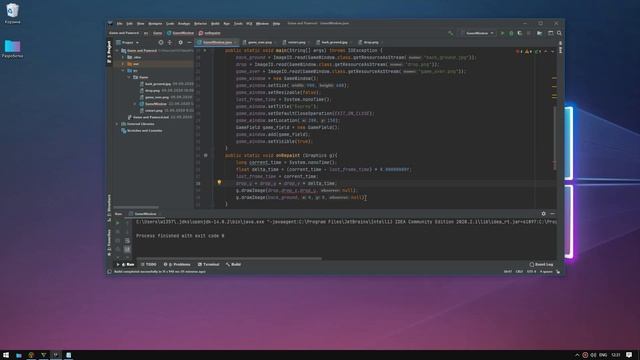Toggle the Project tool window side tab

pyautogui.click(x=109, y=51)
